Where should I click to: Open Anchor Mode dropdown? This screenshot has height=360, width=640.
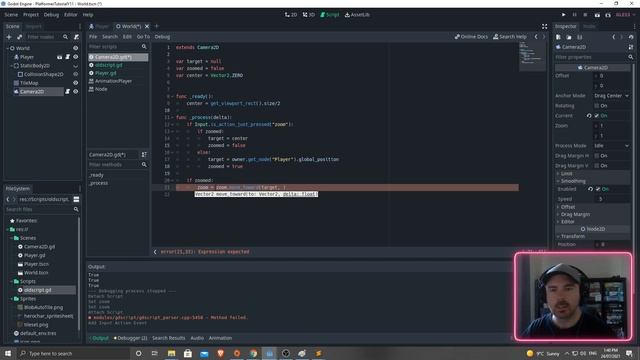[611, 96]
